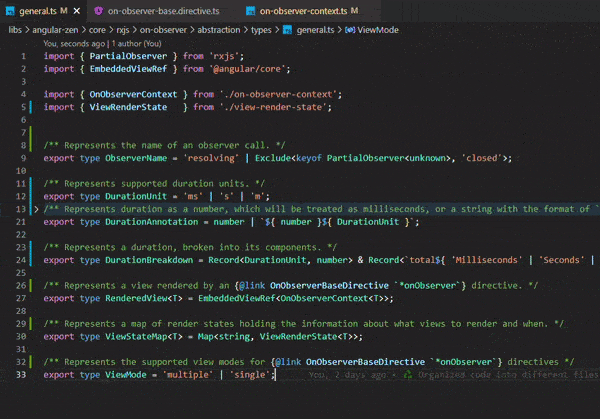Click PartialObserver in the line 1 import
600x419 pixels.
point(128,56)
